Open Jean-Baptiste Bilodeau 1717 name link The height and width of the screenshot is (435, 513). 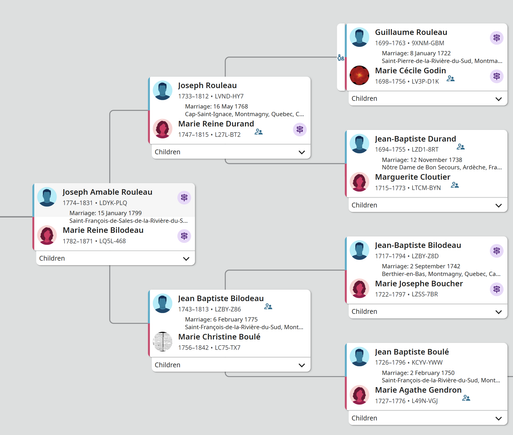(418, 245)
